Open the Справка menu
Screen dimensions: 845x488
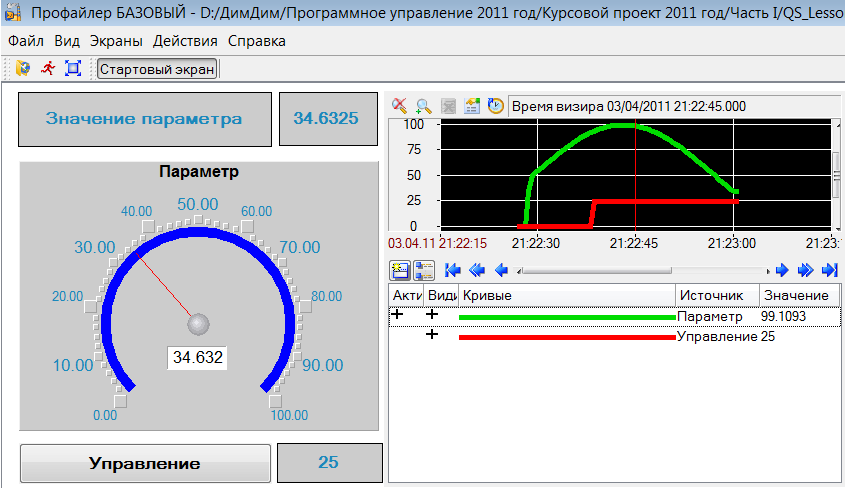pos(257,41)
